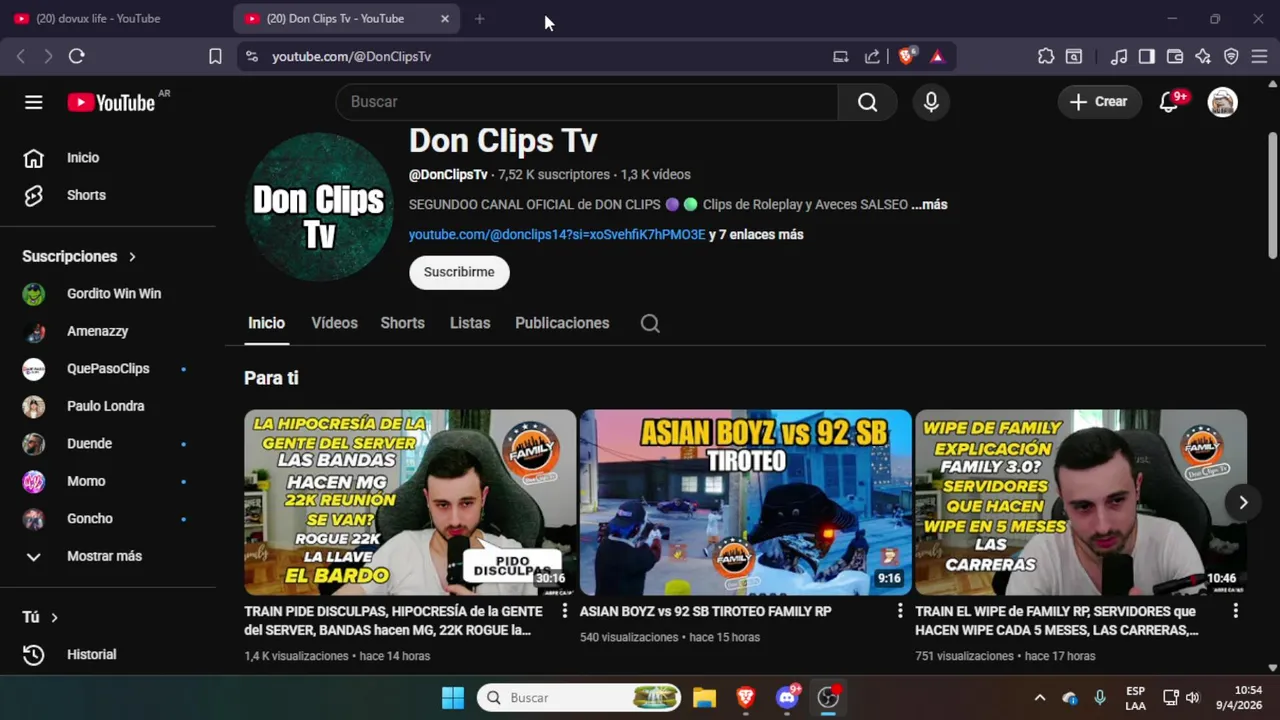
Task: Click the search magnifier button
Action: coord(867,102)
